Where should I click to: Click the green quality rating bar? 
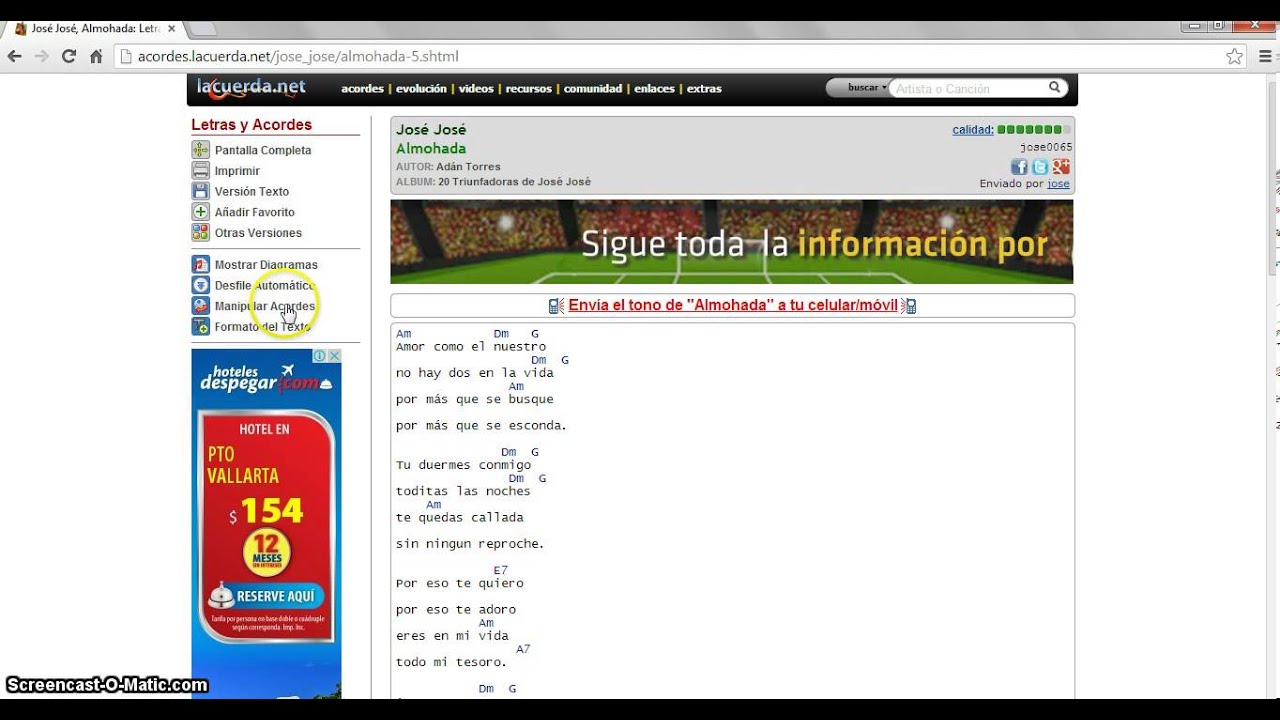(x=1034, y=130)
